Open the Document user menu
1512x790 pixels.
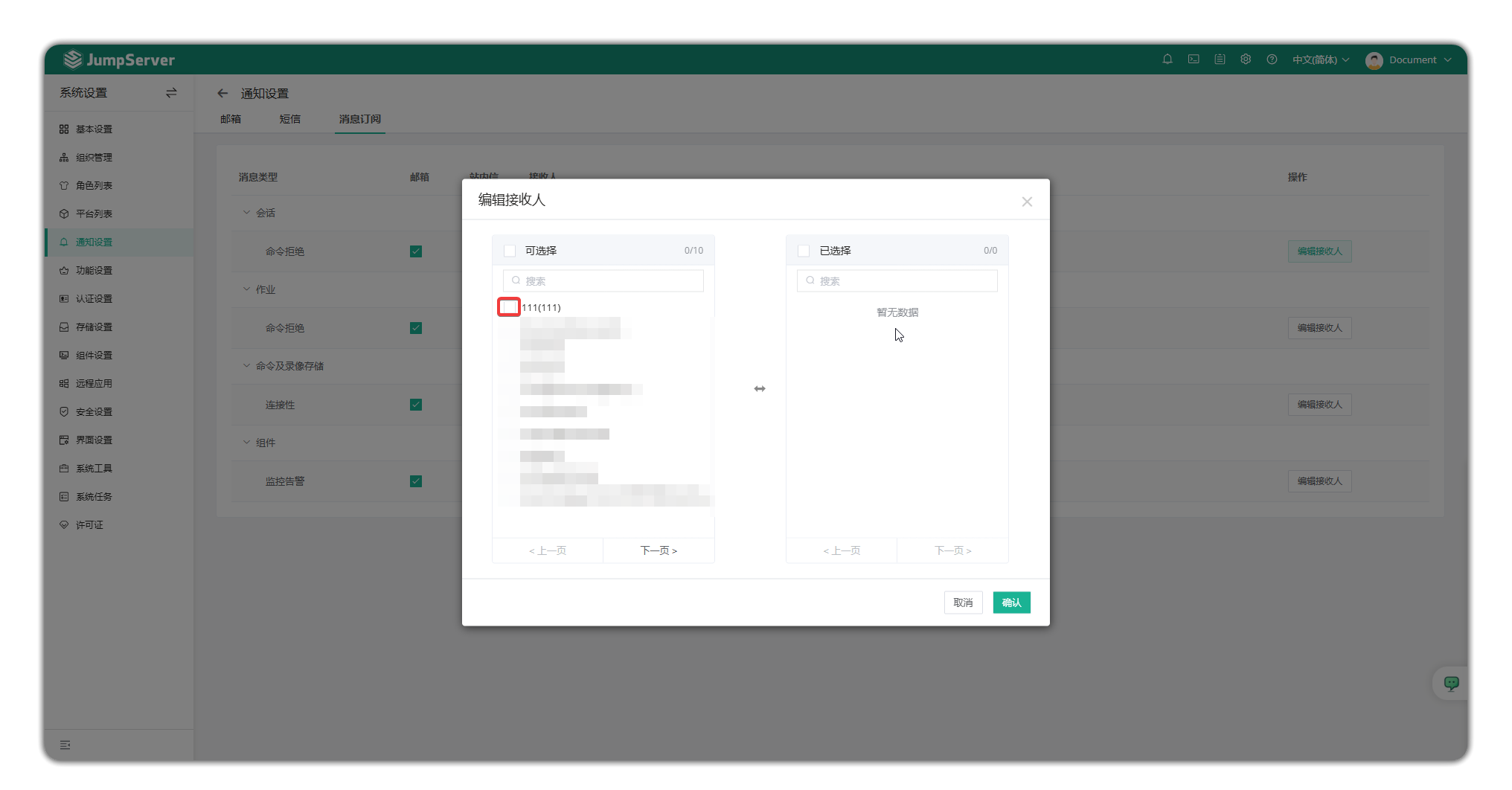pos(1409,60)
